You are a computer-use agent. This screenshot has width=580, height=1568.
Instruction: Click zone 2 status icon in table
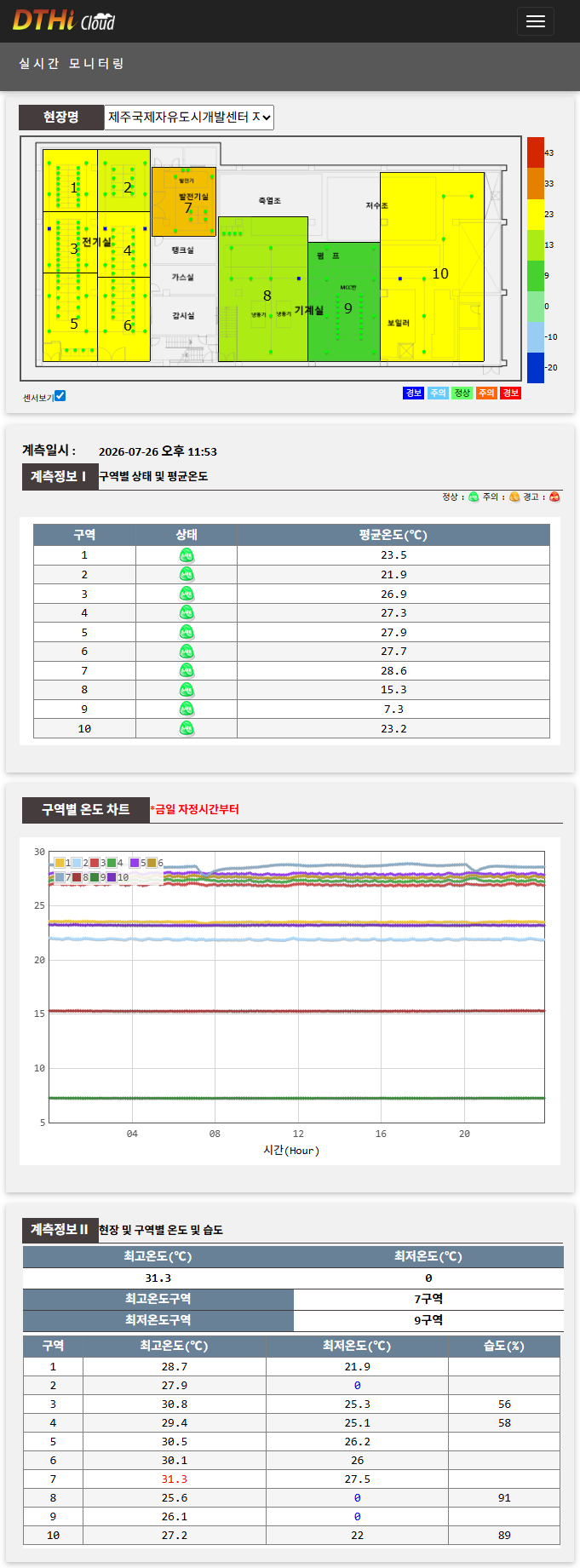(x=187, y=575)
